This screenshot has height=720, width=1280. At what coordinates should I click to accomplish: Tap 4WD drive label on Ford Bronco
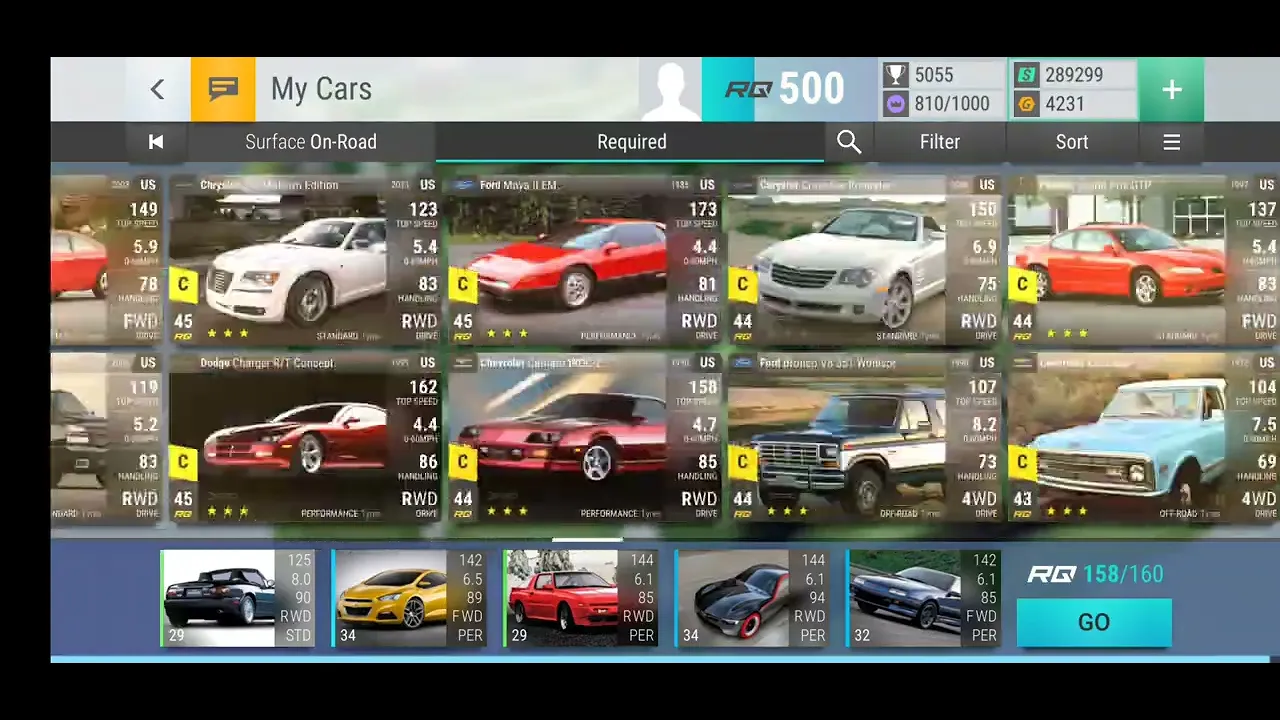(x=979, y=498)
